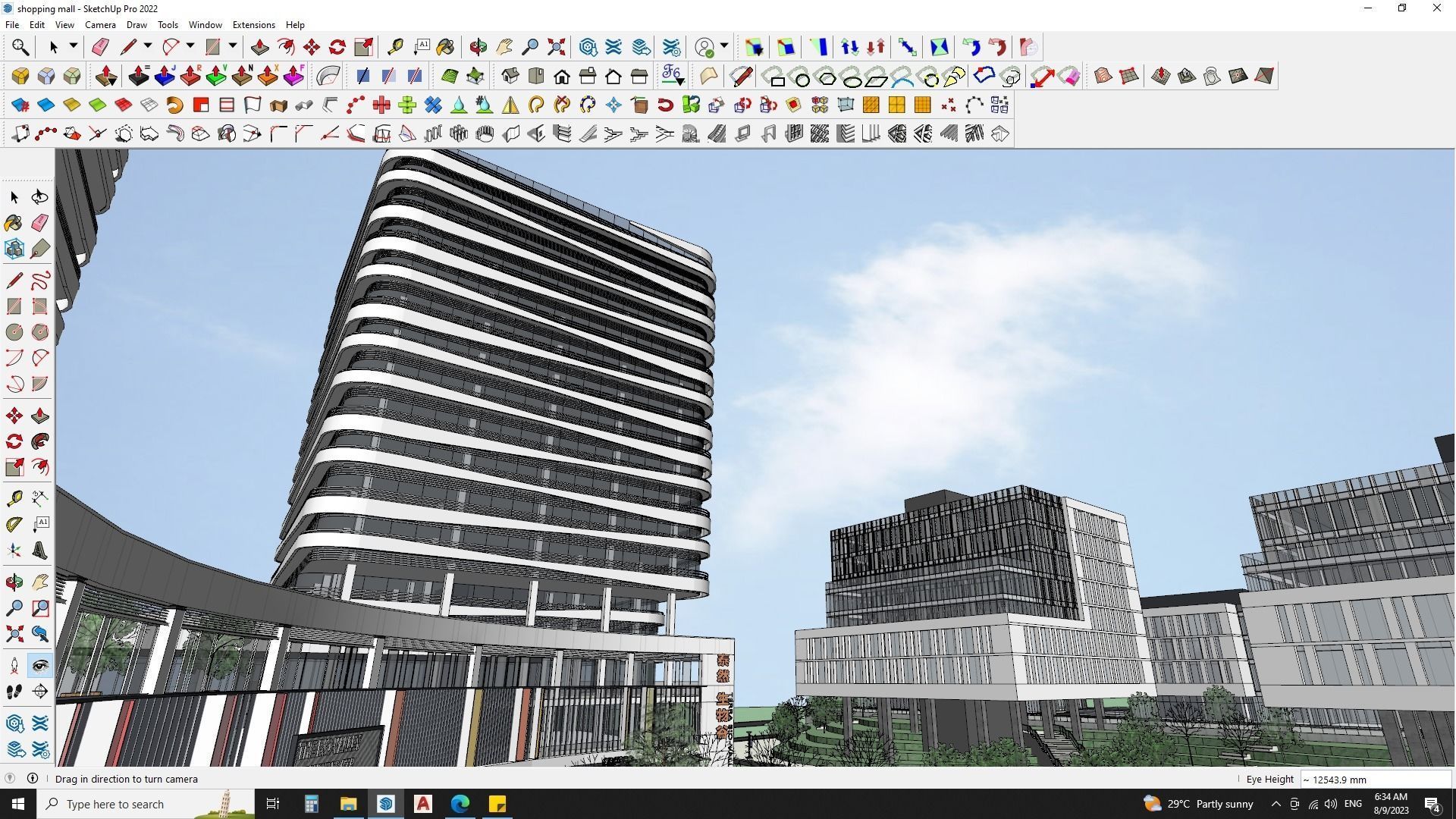Open the Camera menu
This screenshot has height=819, width=1456.
coord(100,25)
